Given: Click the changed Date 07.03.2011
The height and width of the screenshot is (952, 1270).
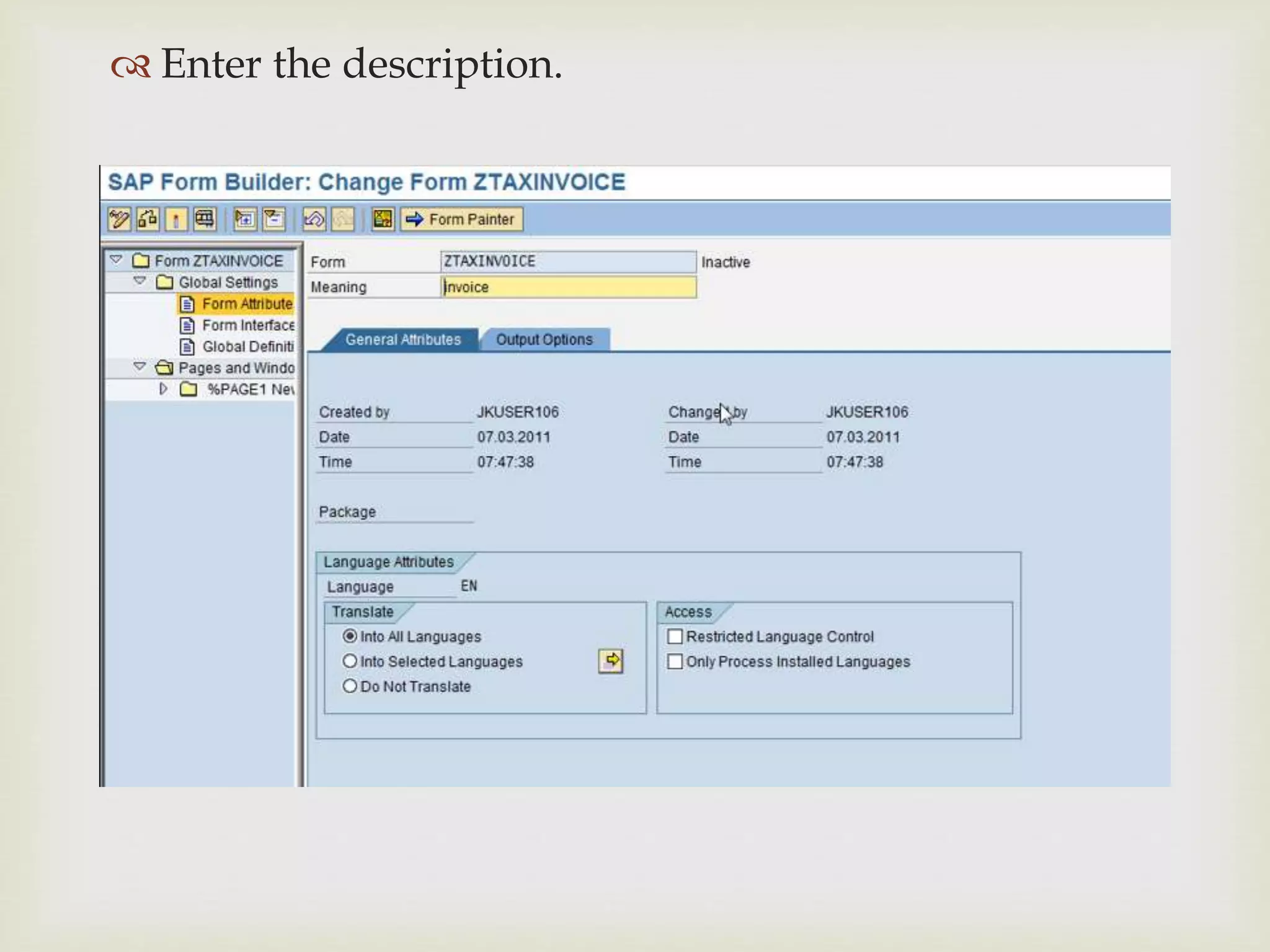Looking at the screenshot, I should click(x=863, y=437).
